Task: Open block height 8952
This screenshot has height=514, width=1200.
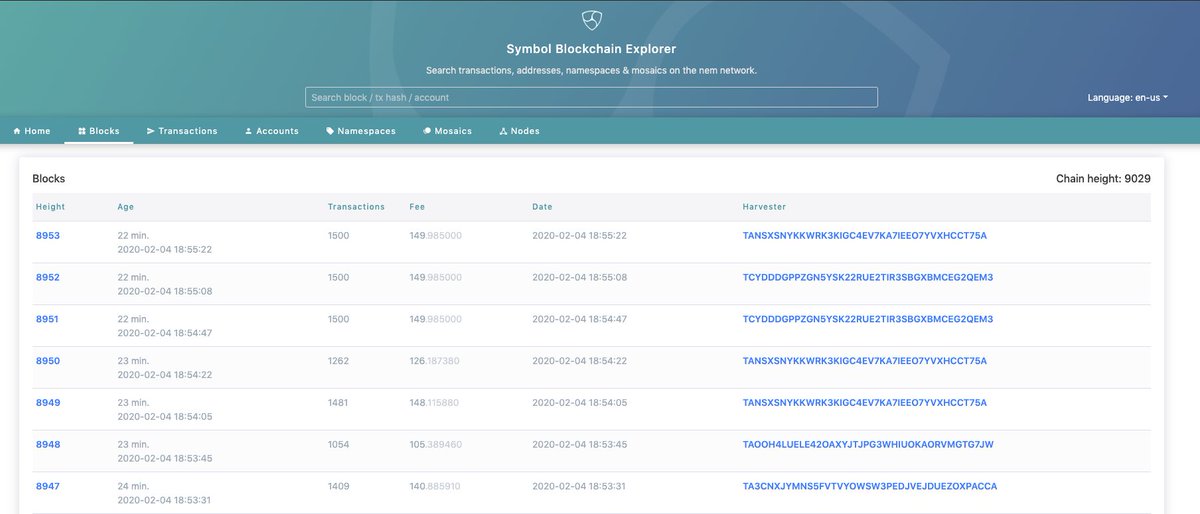Action: pyautogui.click(x=48, y=278)
